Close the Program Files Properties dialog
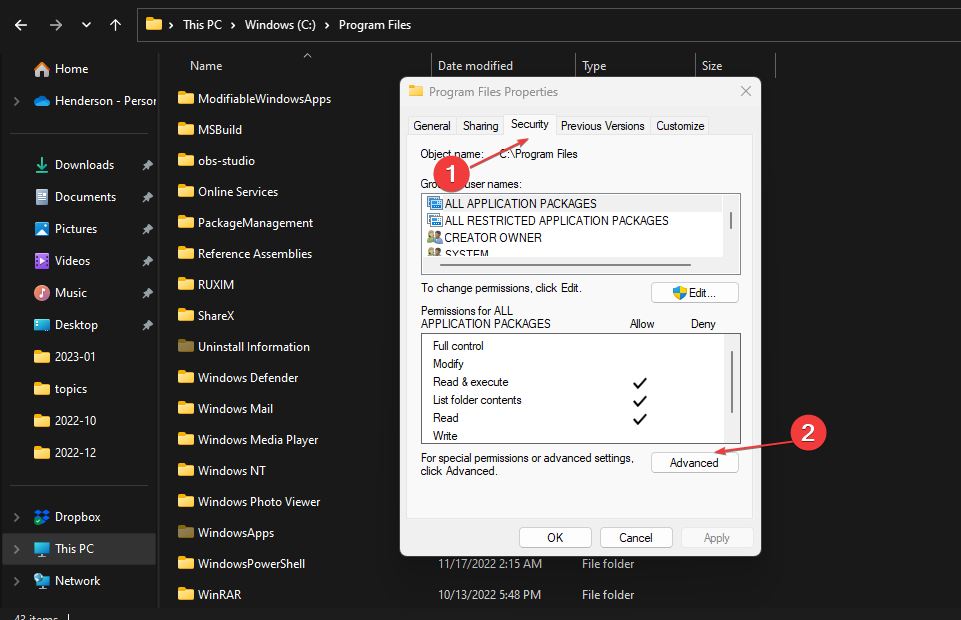This screenshot has width=961, height=620. tap(746, 91)
